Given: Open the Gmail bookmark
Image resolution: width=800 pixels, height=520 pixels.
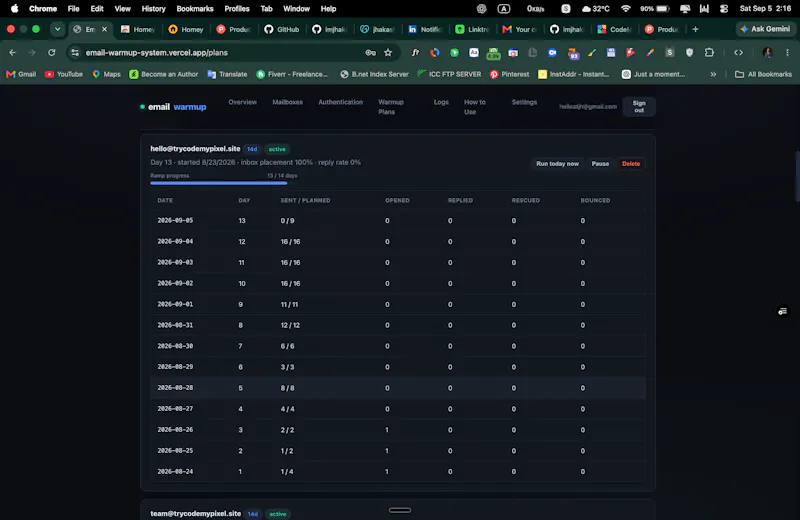Looking at the screenshot, I should tap(21, 74).
